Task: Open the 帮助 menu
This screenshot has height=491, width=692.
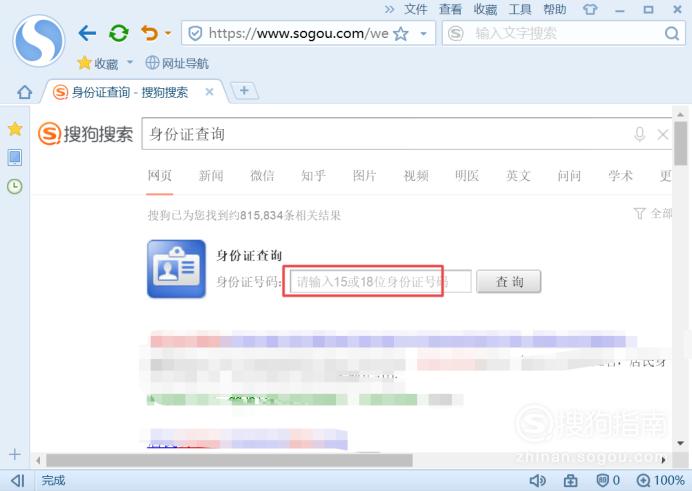Action: [x=554, y=9]
